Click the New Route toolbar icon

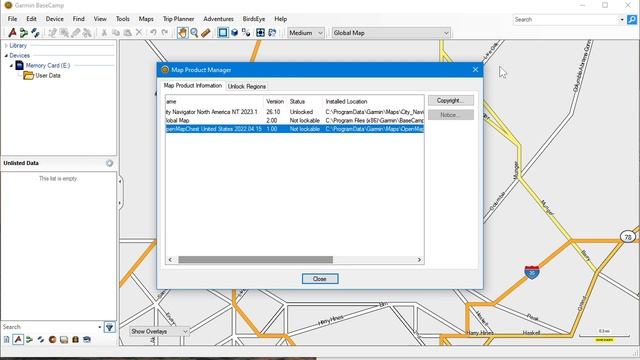point(24,33)
